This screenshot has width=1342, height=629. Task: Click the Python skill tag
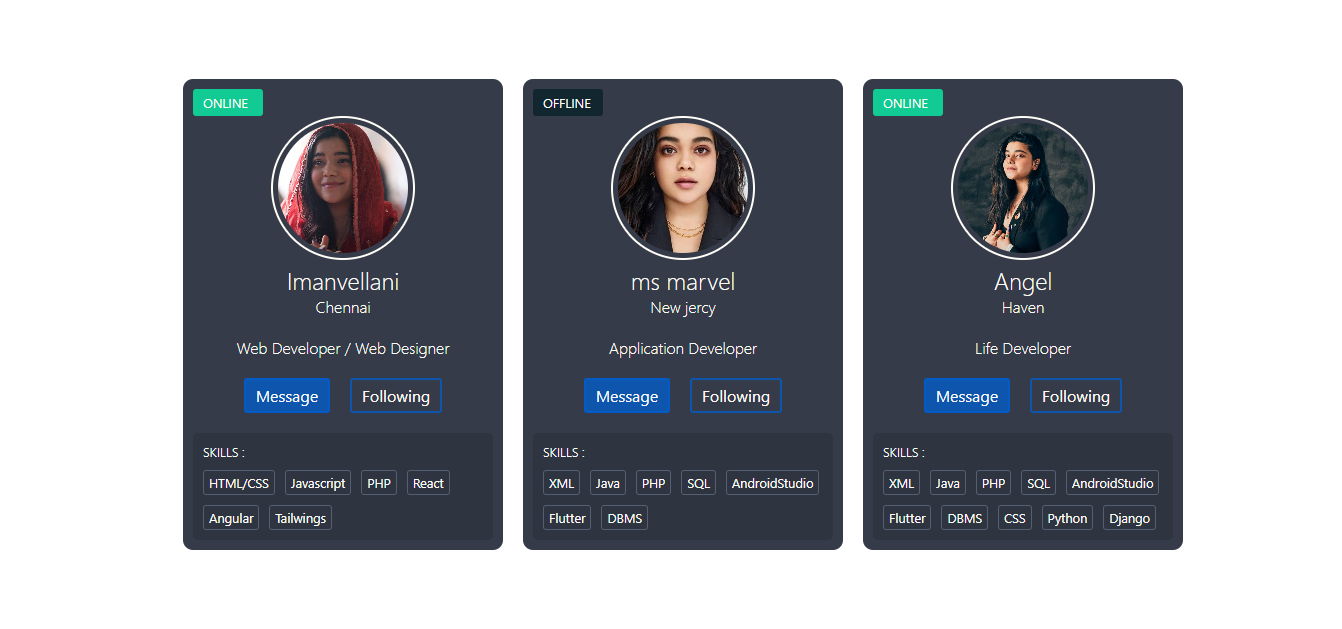click(1068, 518)
